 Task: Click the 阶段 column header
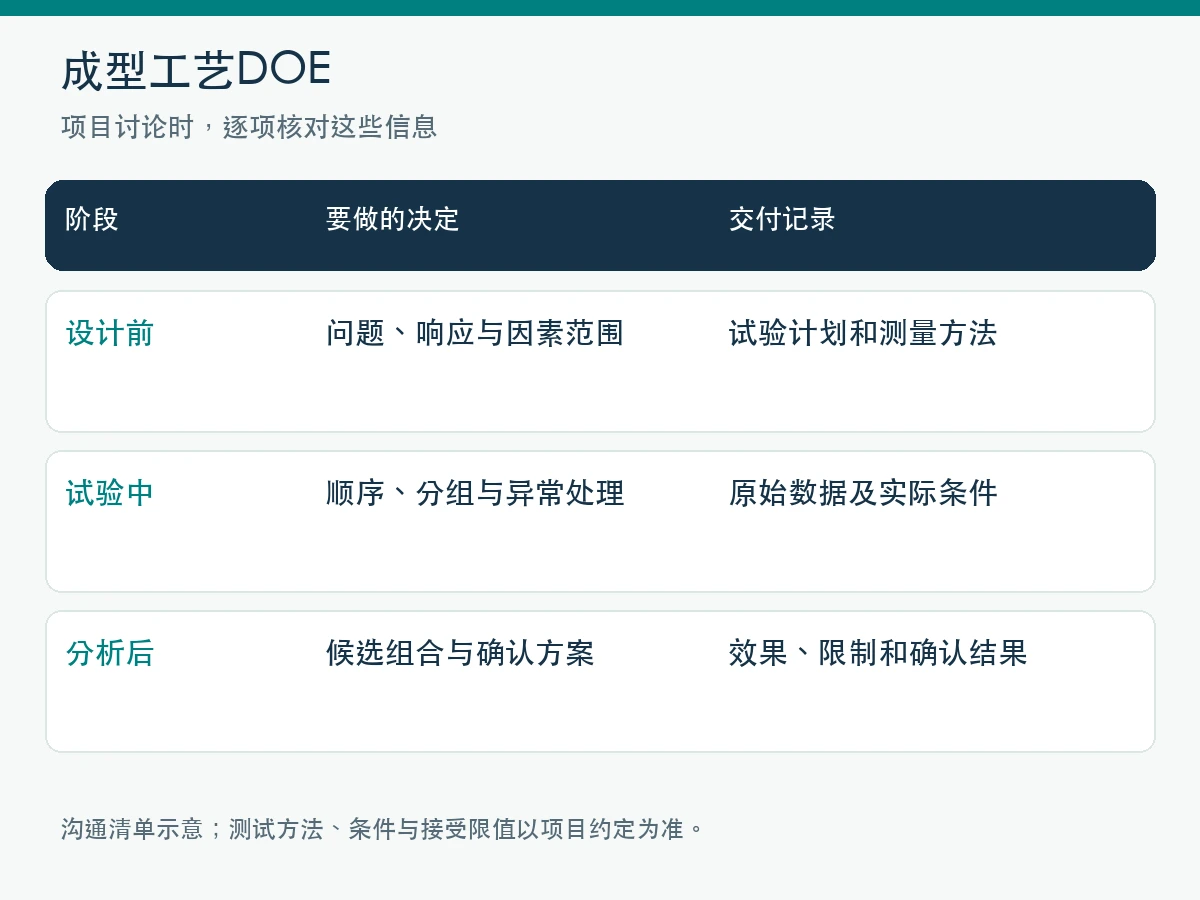92,219
